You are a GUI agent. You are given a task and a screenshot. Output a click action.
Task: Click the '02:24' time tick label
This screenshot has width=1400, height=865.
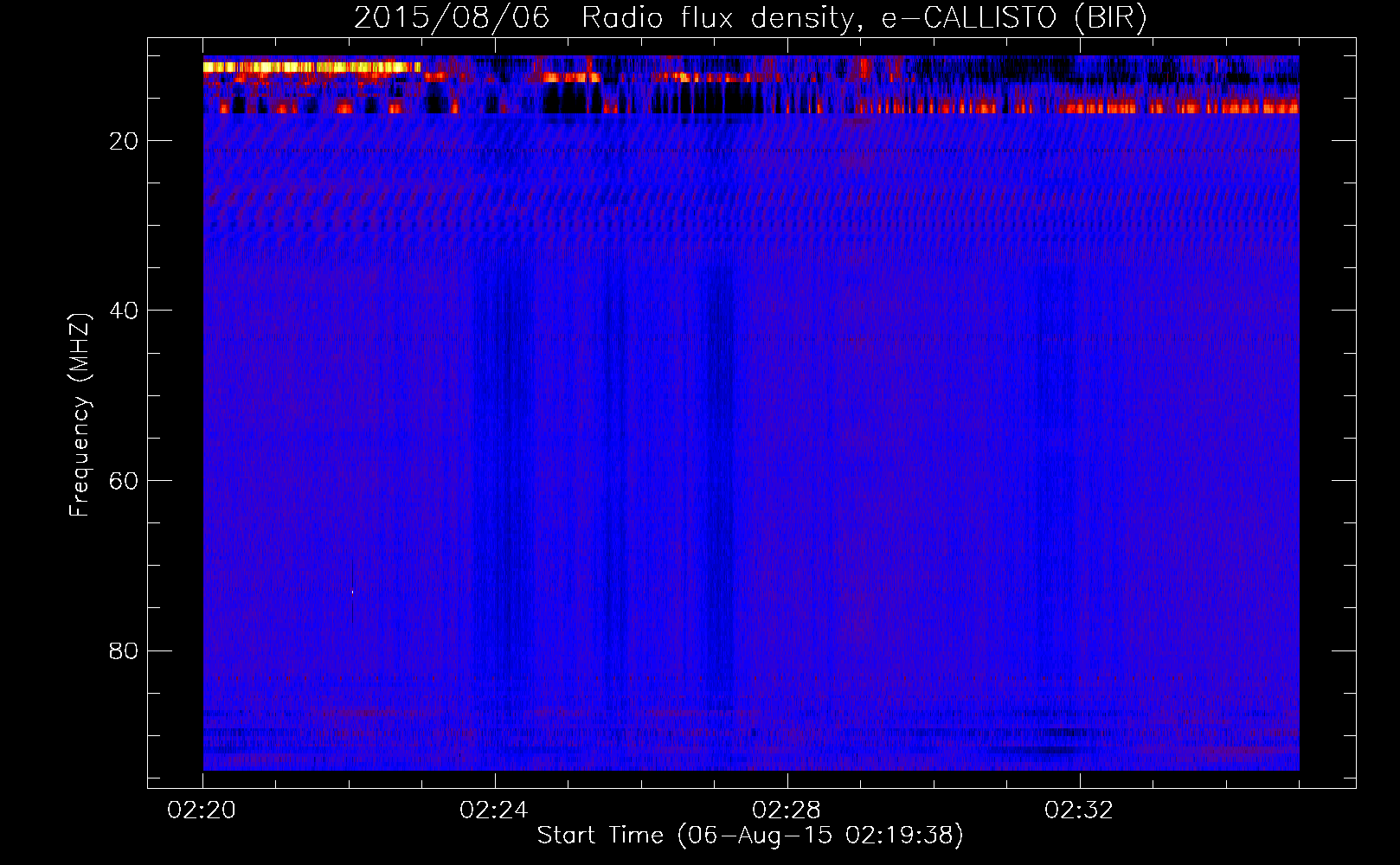[494, 810]
